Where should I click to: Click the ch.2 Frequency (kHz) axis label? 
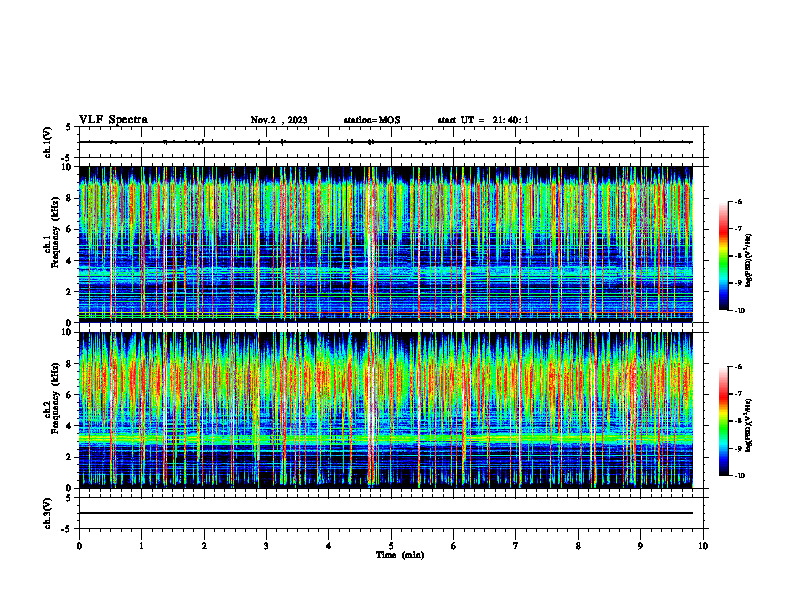pyautogui.click(x=52, y=398)
